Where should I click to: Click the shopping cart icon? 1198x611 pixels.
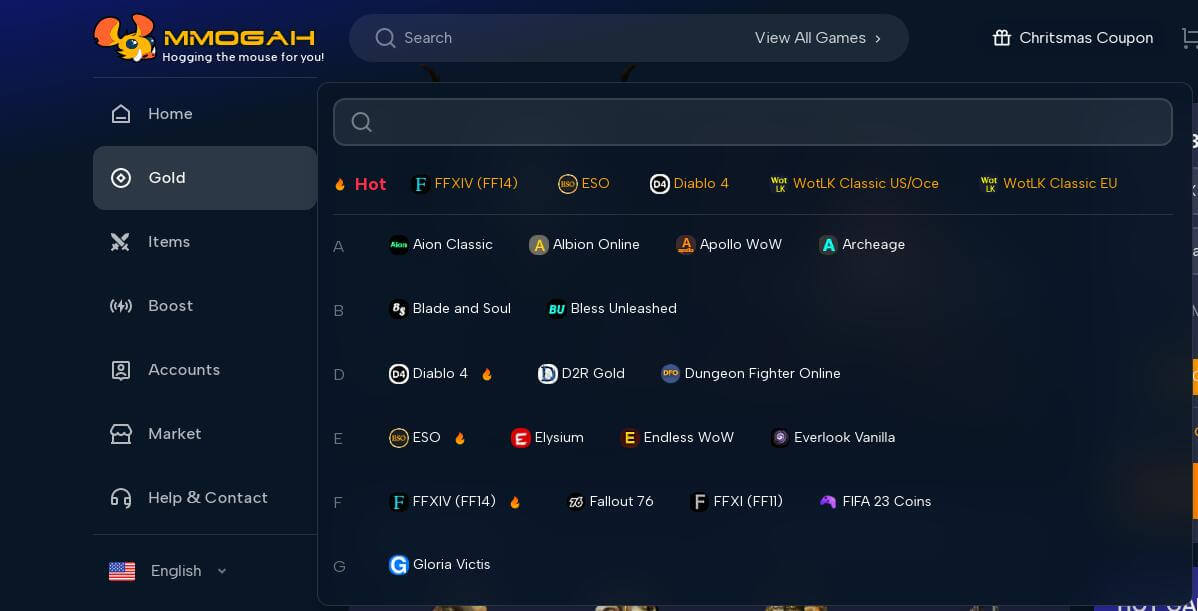point(1189,38)
